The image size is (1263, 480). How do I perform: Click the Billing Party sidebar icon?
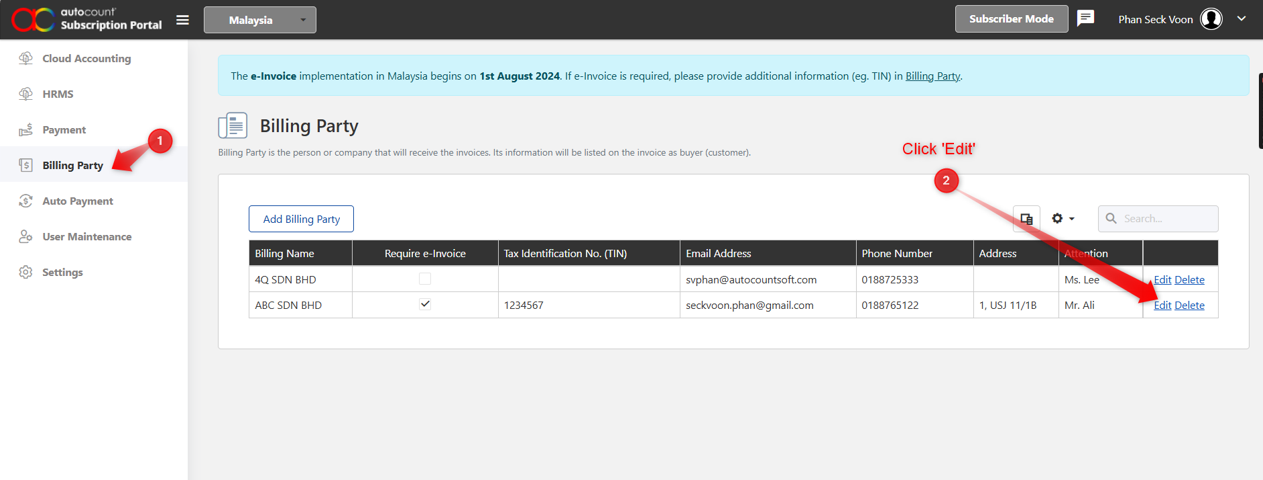pyautogui.click(x=26, y=165)
